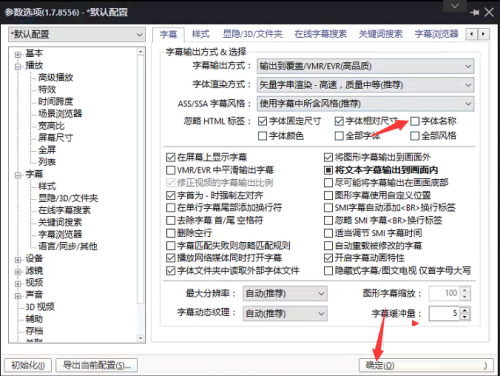Enable 删除空行 checkbox
This screenshot has height=376, width=500.
click(x=170, y=233)
